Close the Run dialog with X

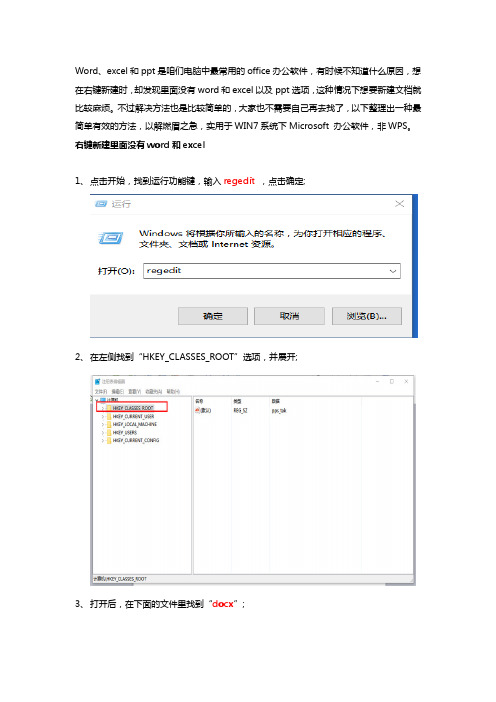click(399, 204)
